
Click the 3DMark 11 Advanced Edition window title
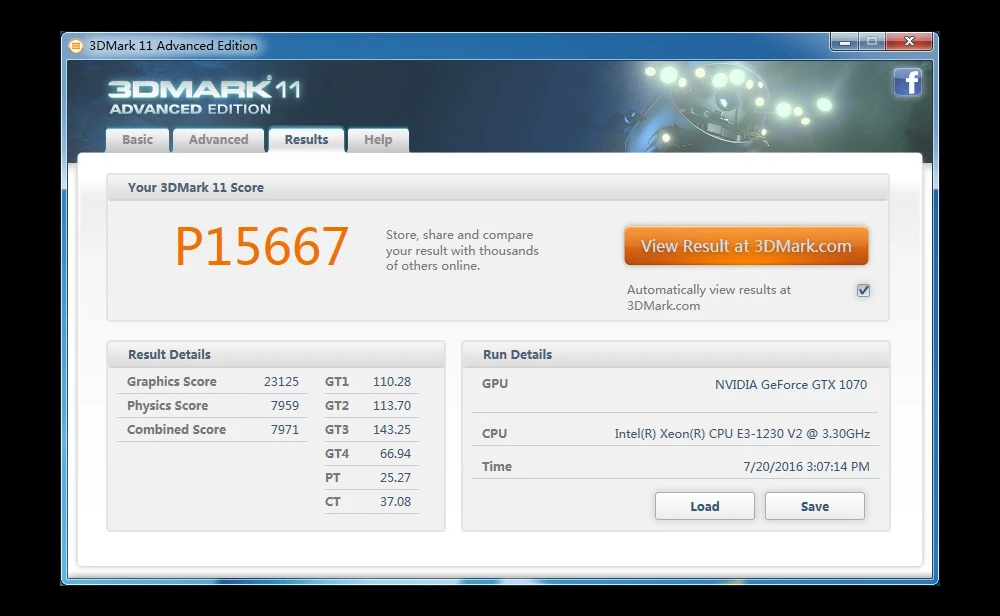click(173, 46)
